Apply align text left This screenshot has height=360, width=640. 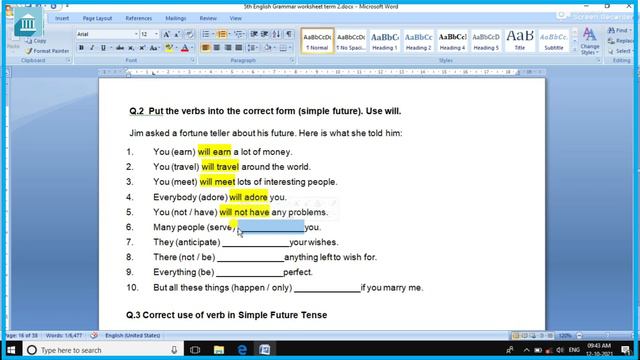click(206, 48)
